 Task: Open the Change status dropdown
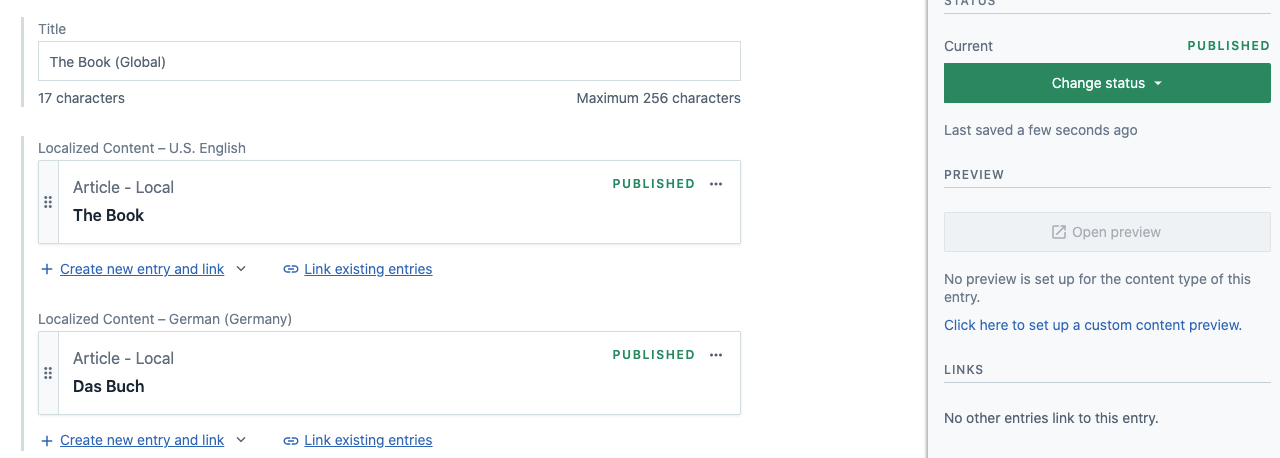[1107, 83]
